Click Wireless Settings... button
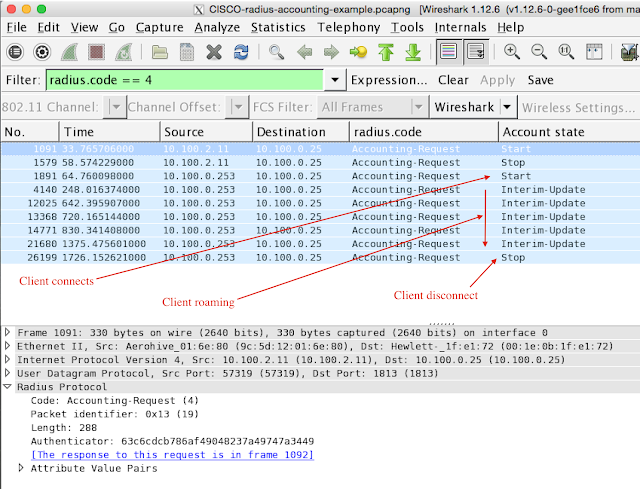The image size is (640, 489). [x=578, y=108]
